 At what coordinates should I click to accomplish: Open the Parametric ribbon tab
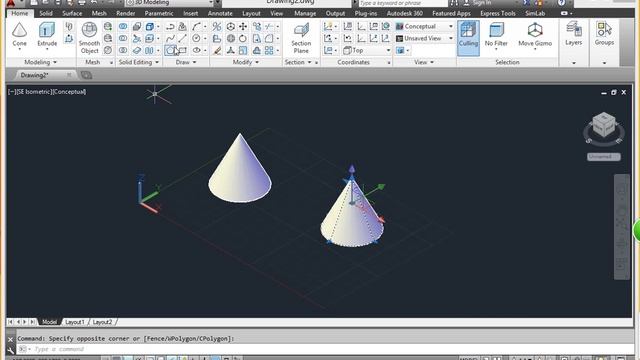pyautogui.click(x=159, y=13)
